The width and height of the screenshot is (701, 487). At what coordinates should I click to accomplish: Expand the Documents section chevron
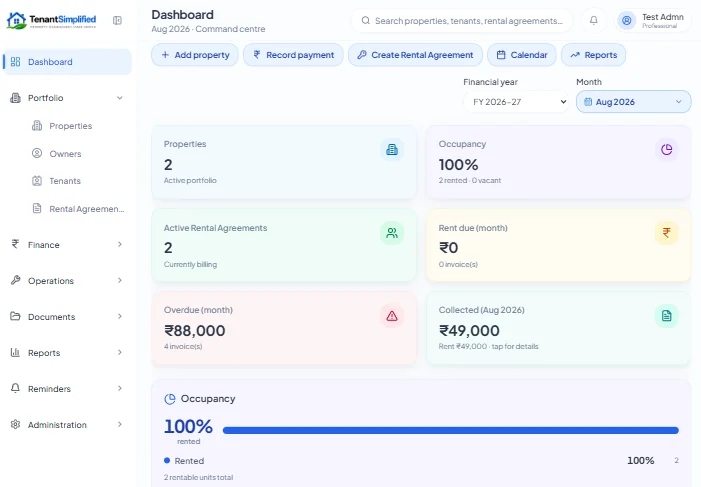(120, 316)
